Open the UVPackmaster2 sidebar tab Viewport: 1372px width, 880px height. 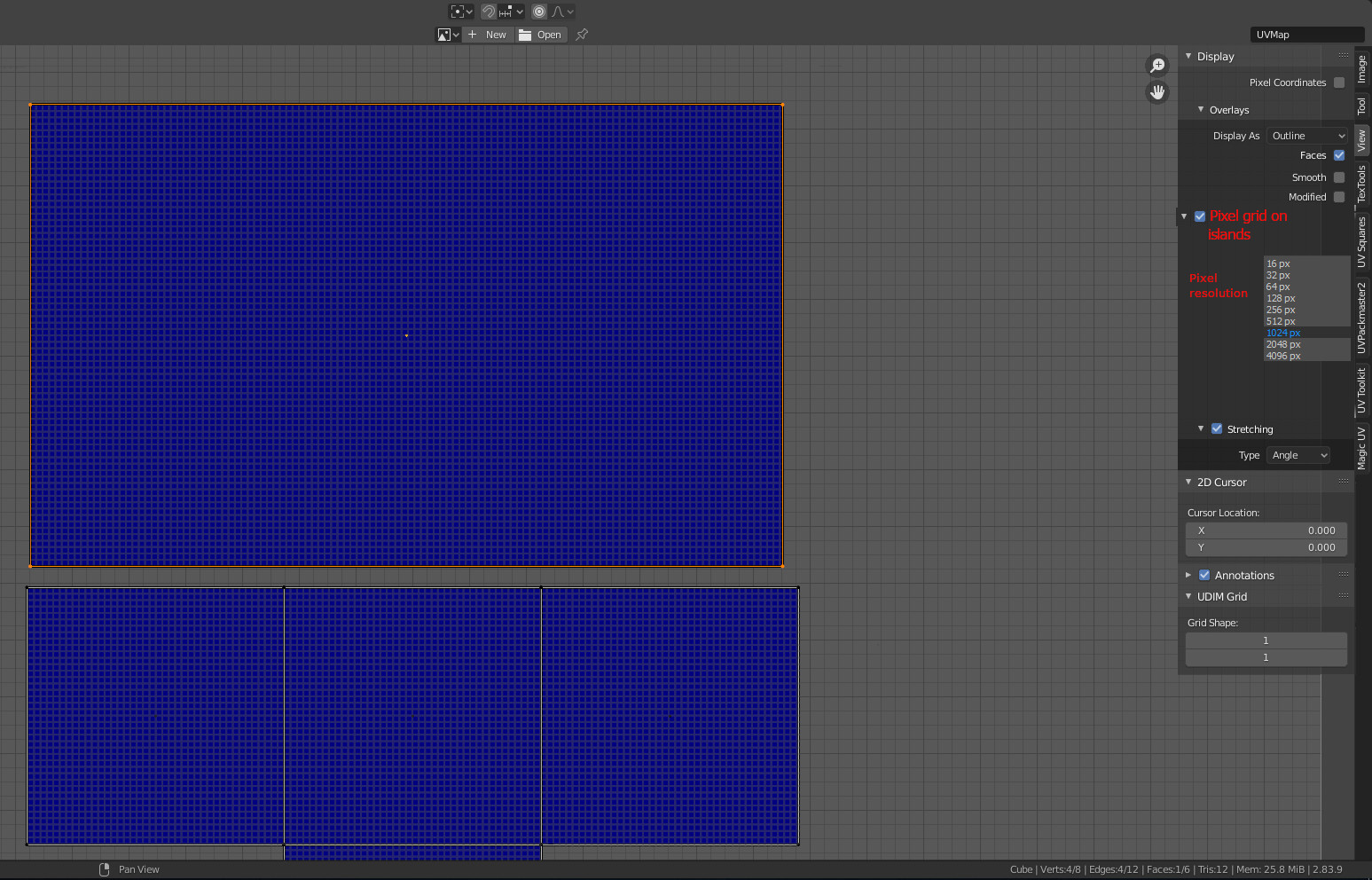click(x=1362, y=318)
